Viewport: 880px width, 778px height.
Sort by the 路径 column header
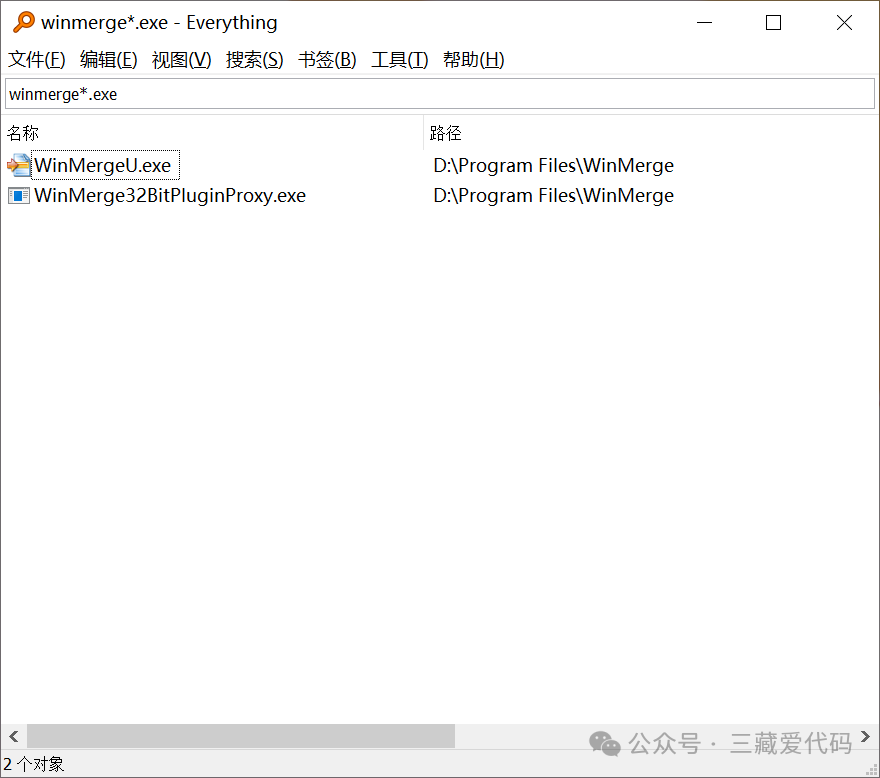click(651, 133)
